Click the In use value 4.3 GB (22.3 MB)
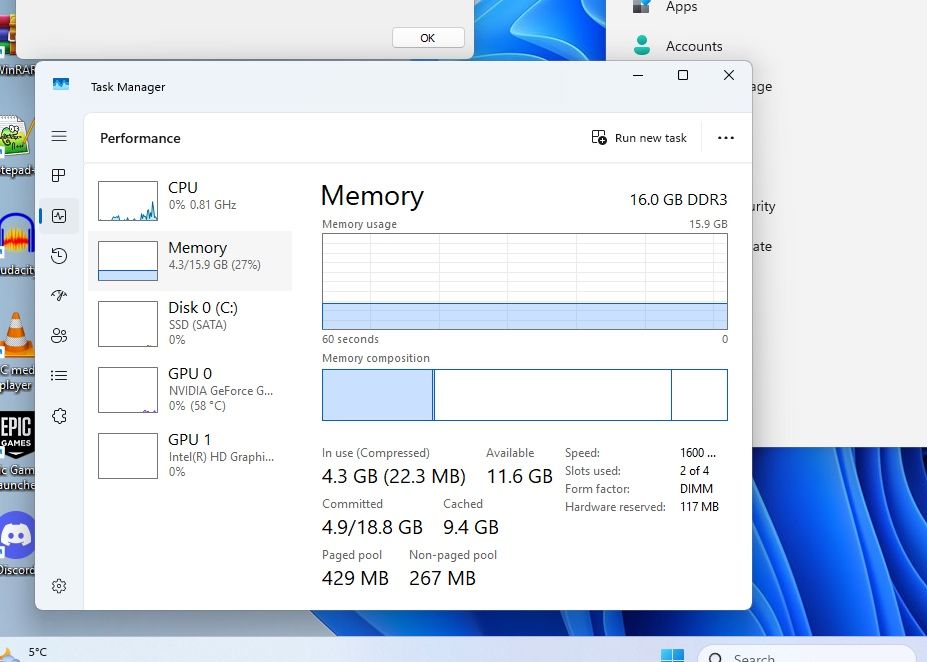The image size is (927, 662). point(394,476)
